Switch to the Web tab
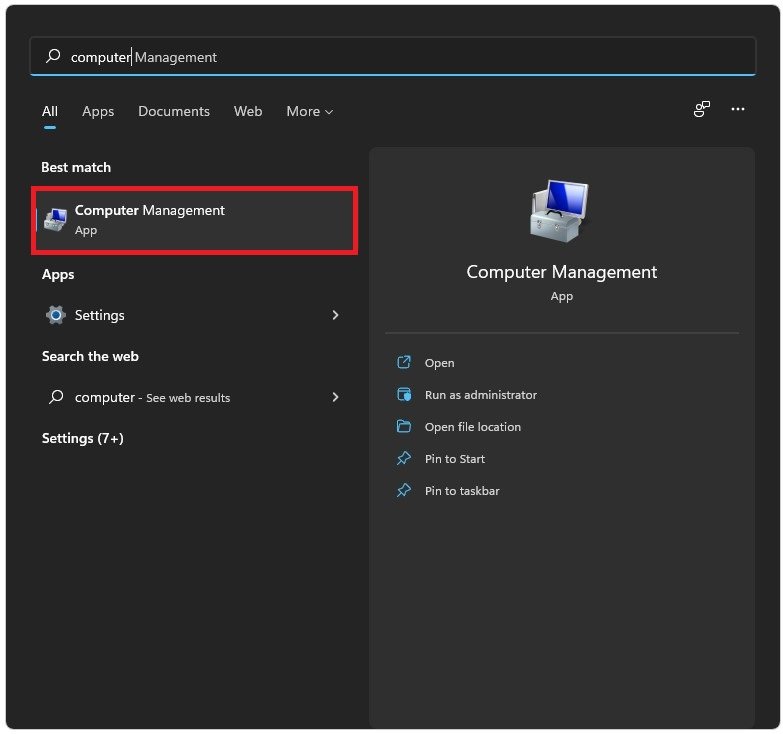Screen dimensions: 783x734 tap(248, 111)
